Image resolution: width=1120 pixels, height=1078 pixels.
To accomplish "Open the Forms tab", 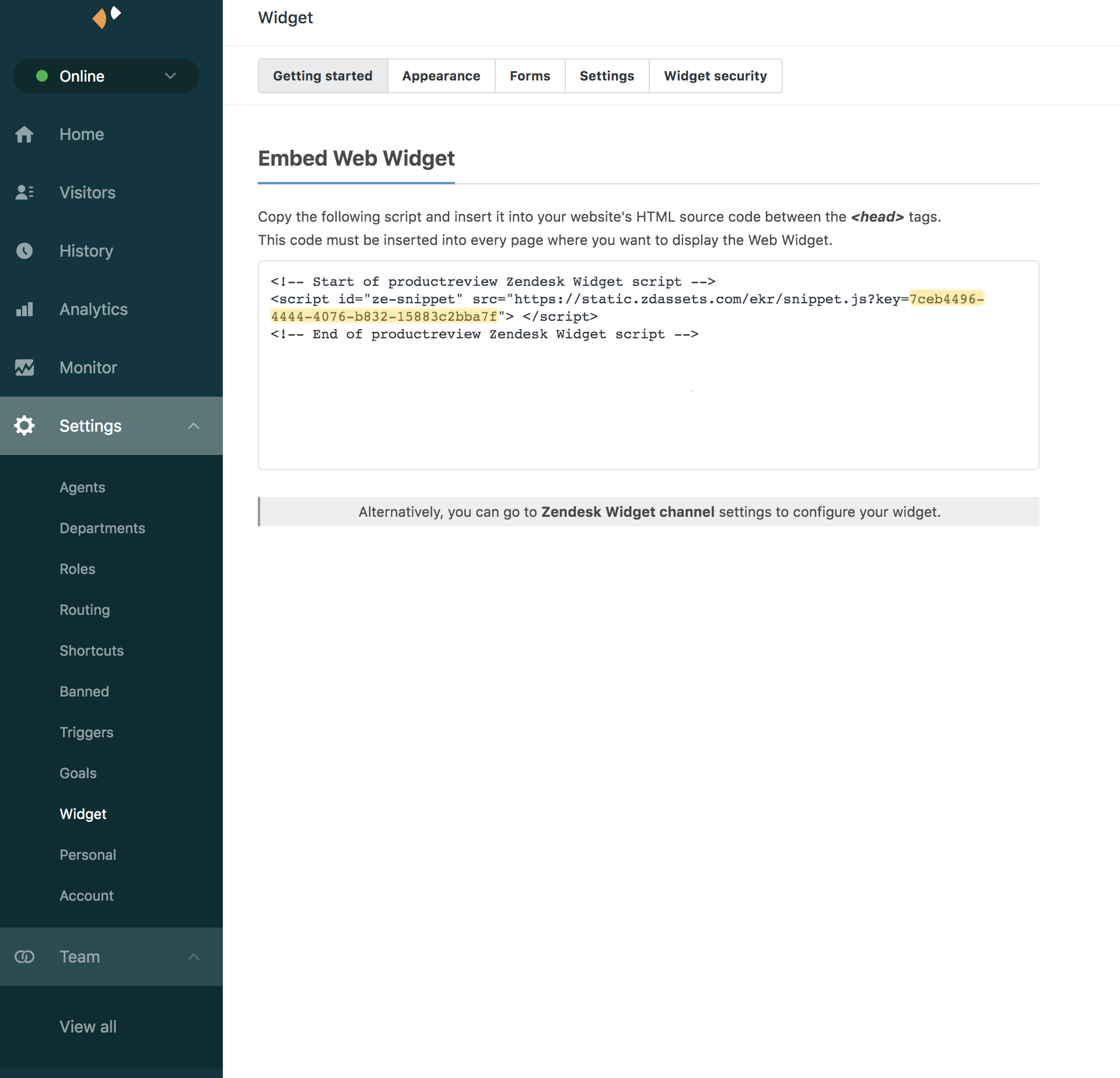I will point(530,76).
